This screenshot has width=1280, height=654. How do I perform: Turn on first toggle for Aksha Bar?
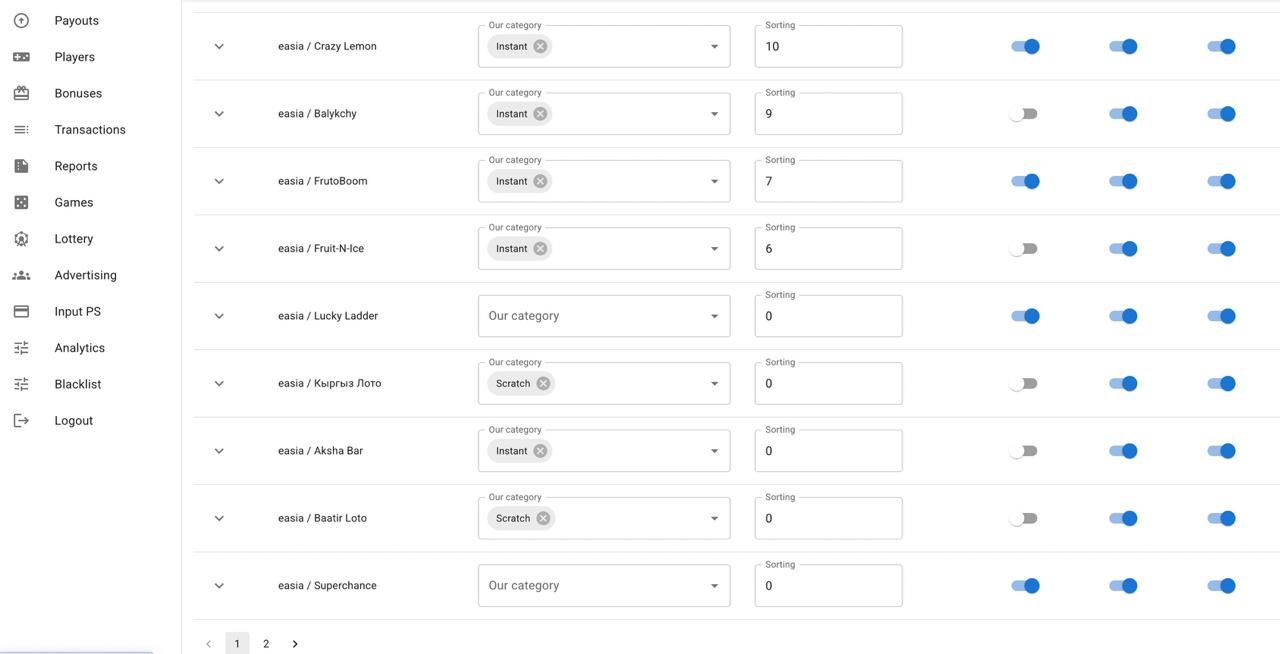1023,451
